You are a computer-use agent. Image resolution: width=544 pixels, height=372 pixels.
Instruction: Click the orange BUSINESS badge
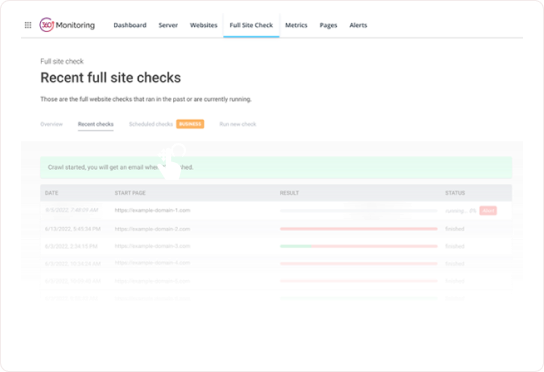(x=190, y=124)
